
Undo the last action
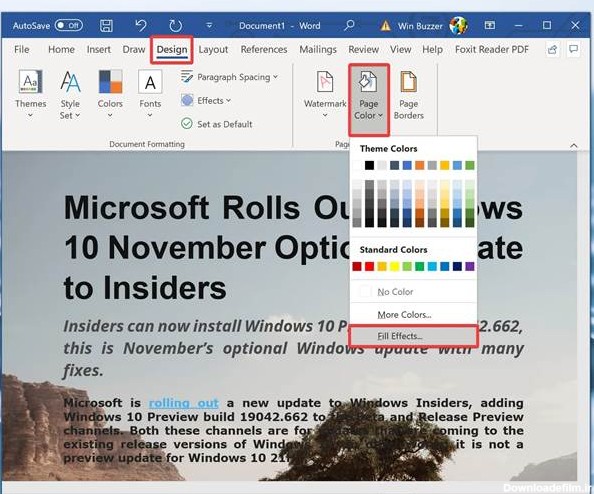141,26
